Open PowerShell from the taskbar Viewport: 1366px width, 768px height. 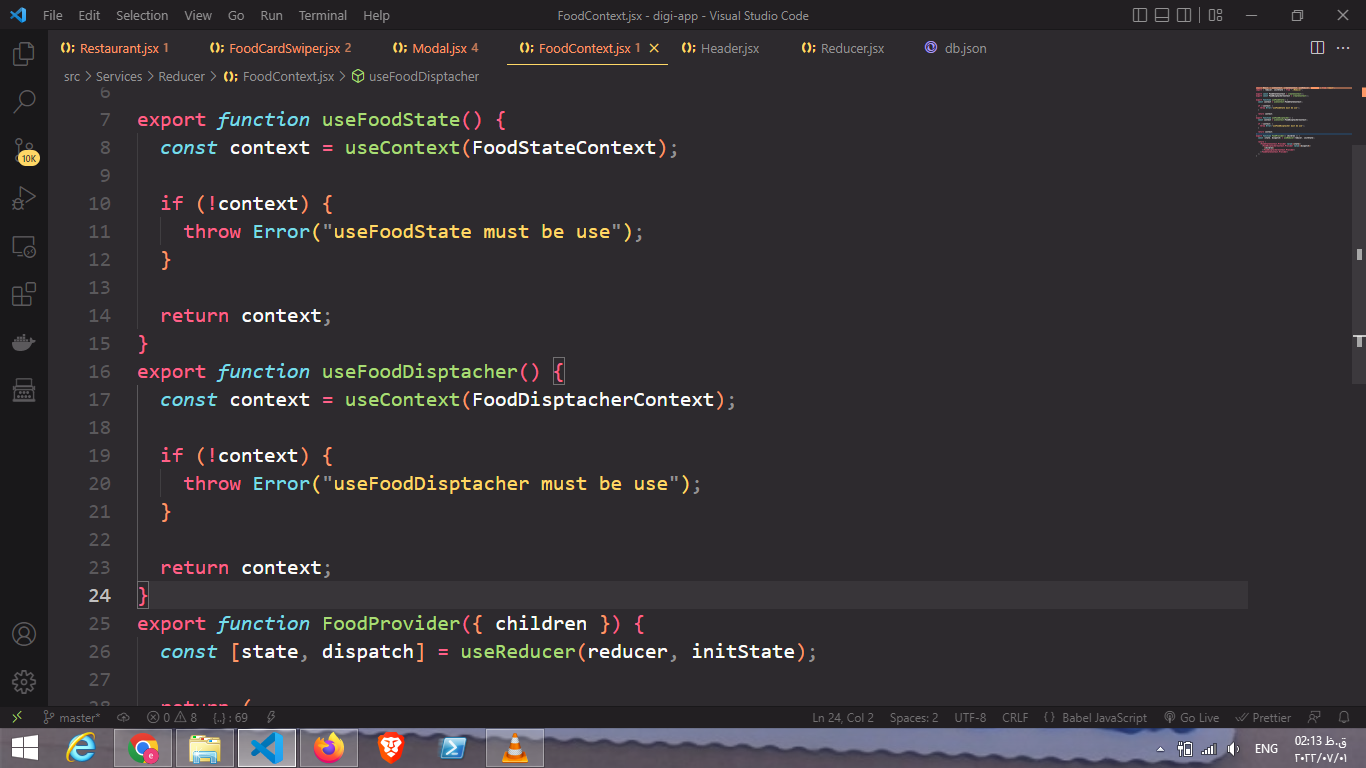[x=453, y=748]
